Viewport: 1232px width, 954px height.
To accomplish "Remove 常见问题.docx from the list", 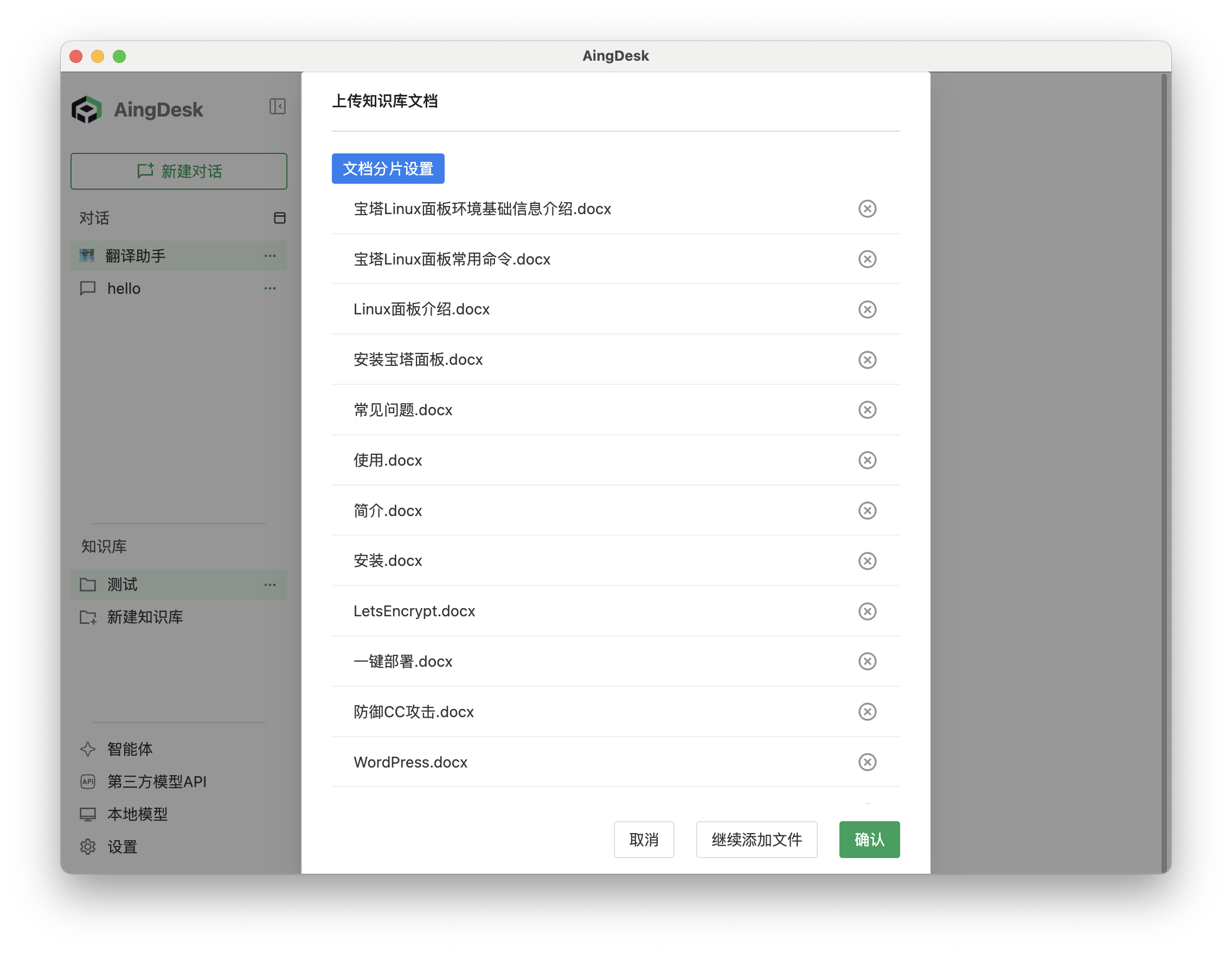I will (867, 410).
